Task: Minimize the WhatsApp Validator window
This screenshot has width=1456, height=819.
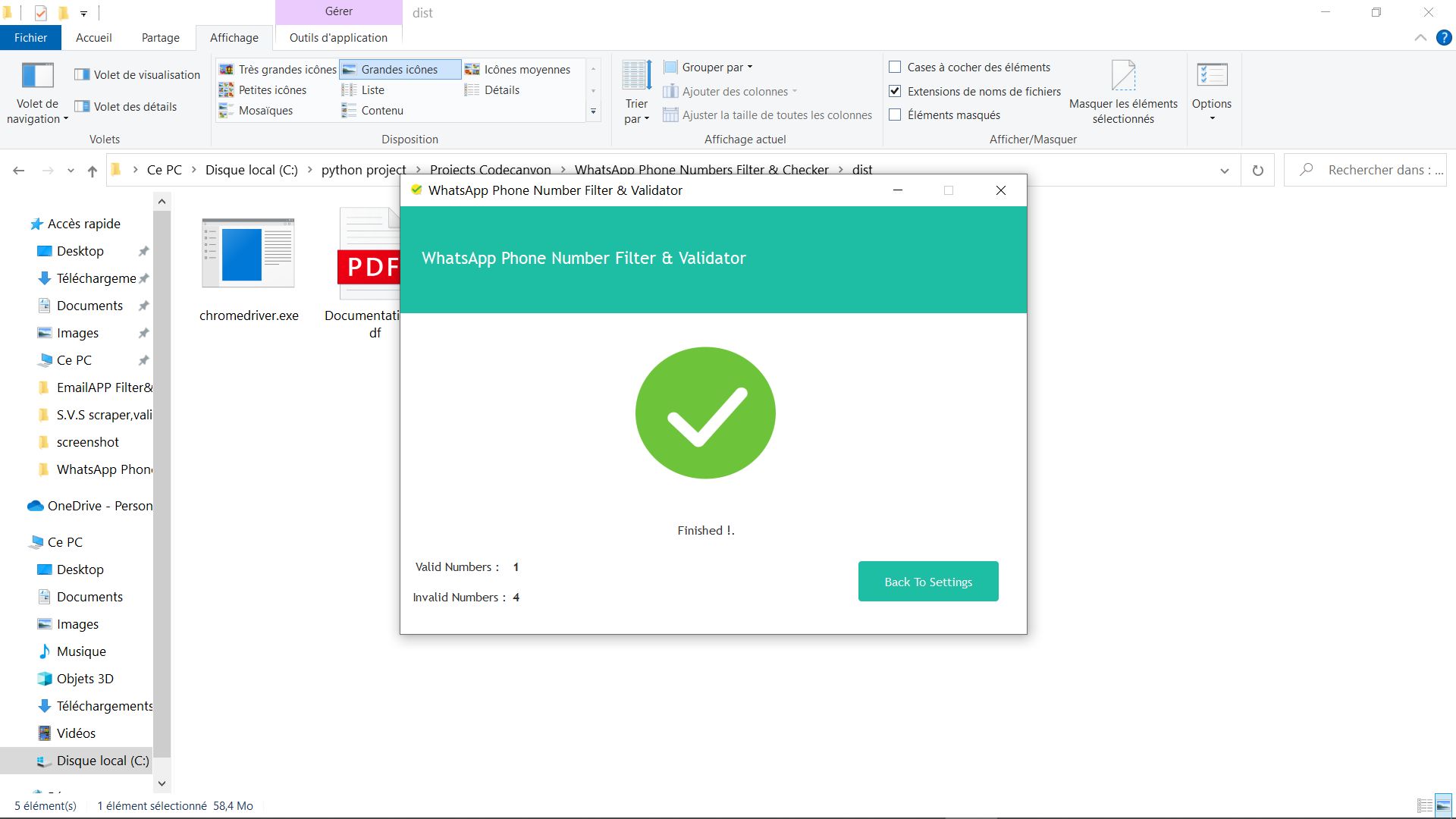Action: click(898, 190)
